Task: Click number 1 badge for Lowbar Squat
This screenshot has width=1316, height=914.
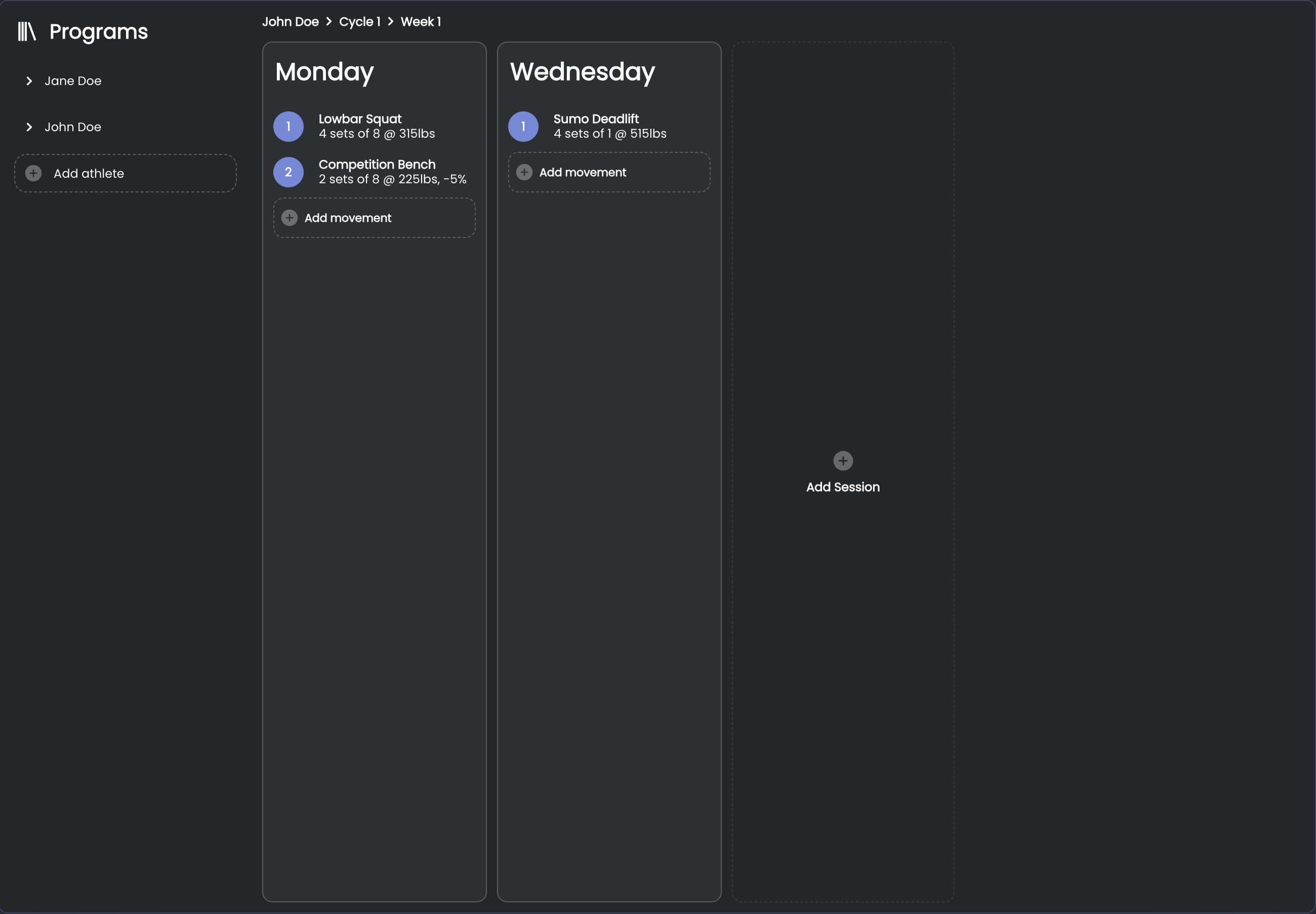Action: click(x=289, y=127)
